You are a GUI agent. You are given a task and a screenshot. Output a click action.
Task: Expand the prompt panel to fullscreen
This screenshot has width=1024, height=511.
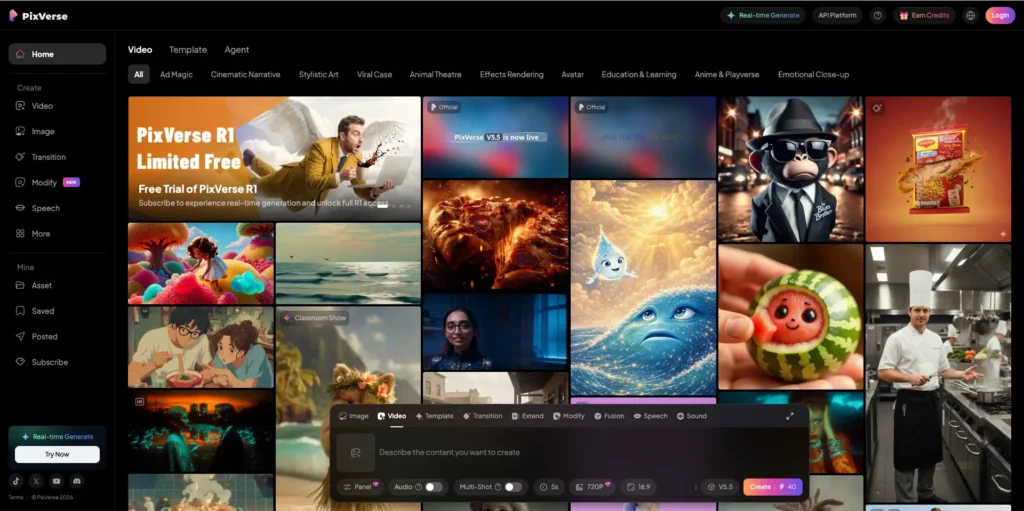pyautogui.click(x=790, y=416)
